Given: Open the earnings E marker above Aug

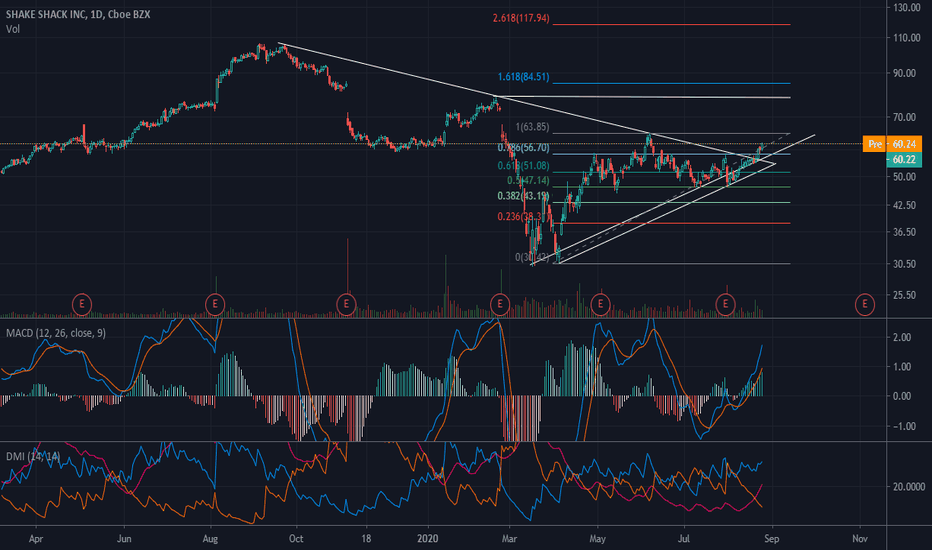Looking at the screenshot, I should pyautogui.click(x=215, y=304).
